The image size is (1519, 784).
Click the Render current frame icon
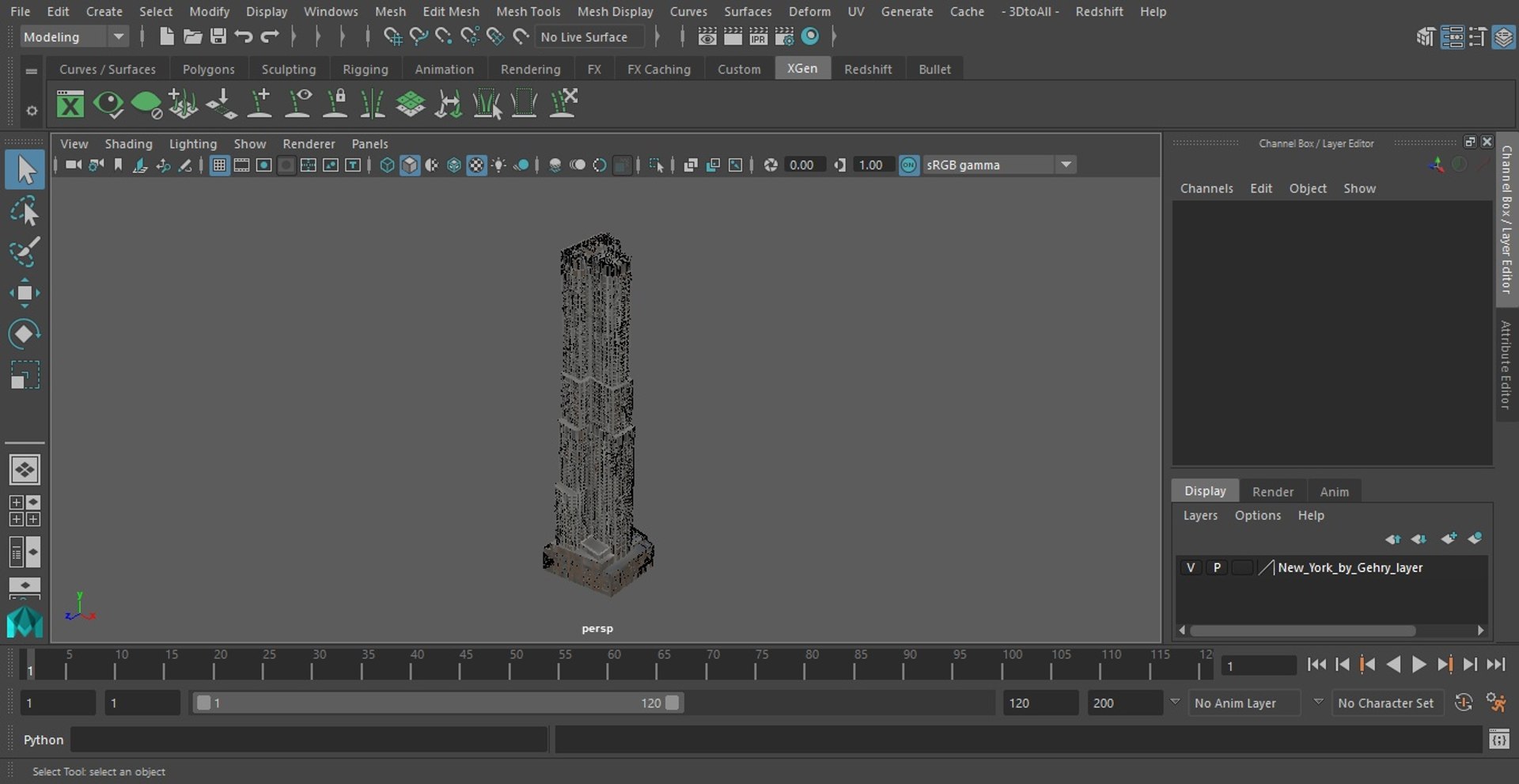[733, 36]
